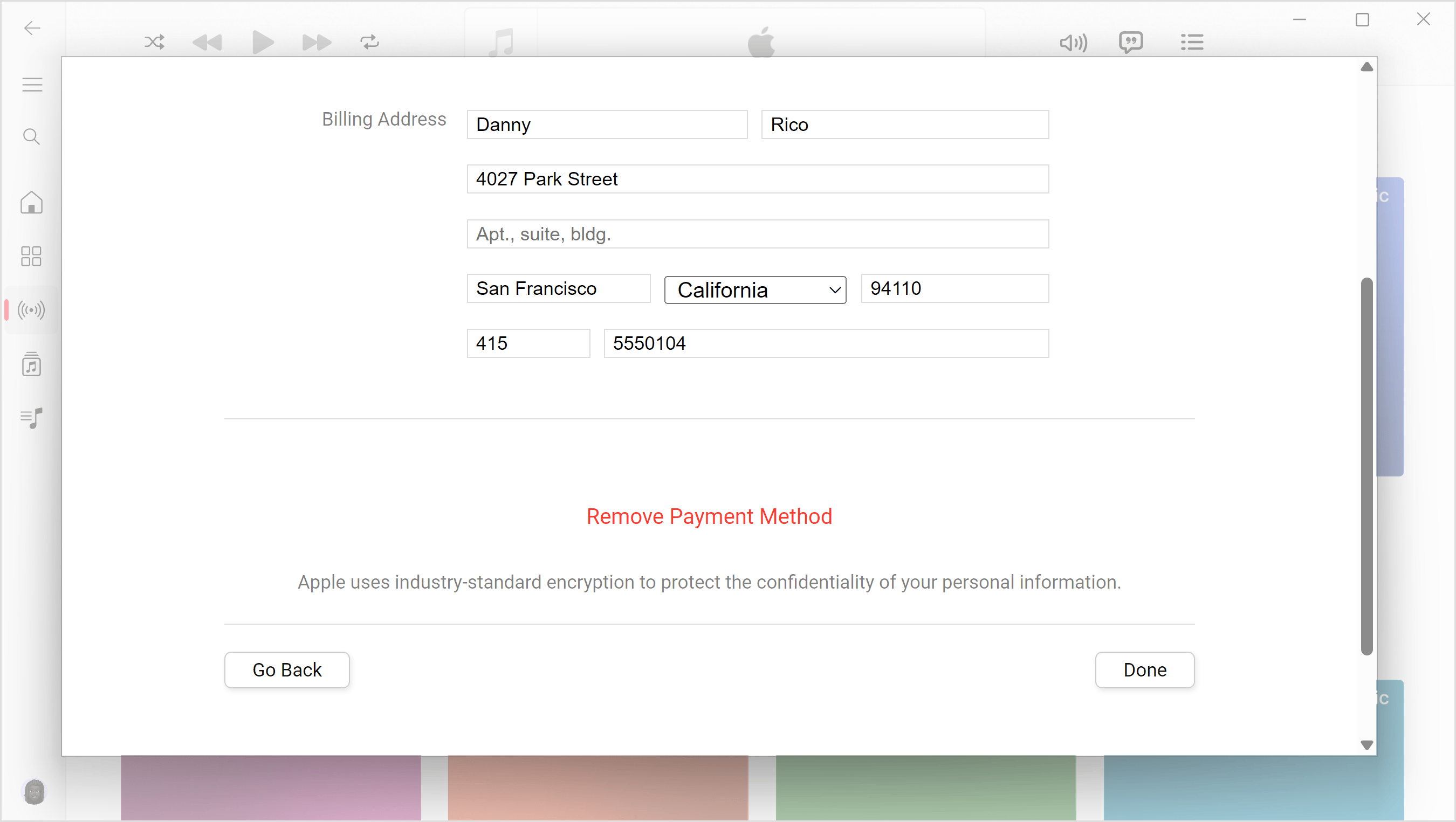Click the play button icon
The width and height of the screenshot is (1456, 822).
(262, 42)
